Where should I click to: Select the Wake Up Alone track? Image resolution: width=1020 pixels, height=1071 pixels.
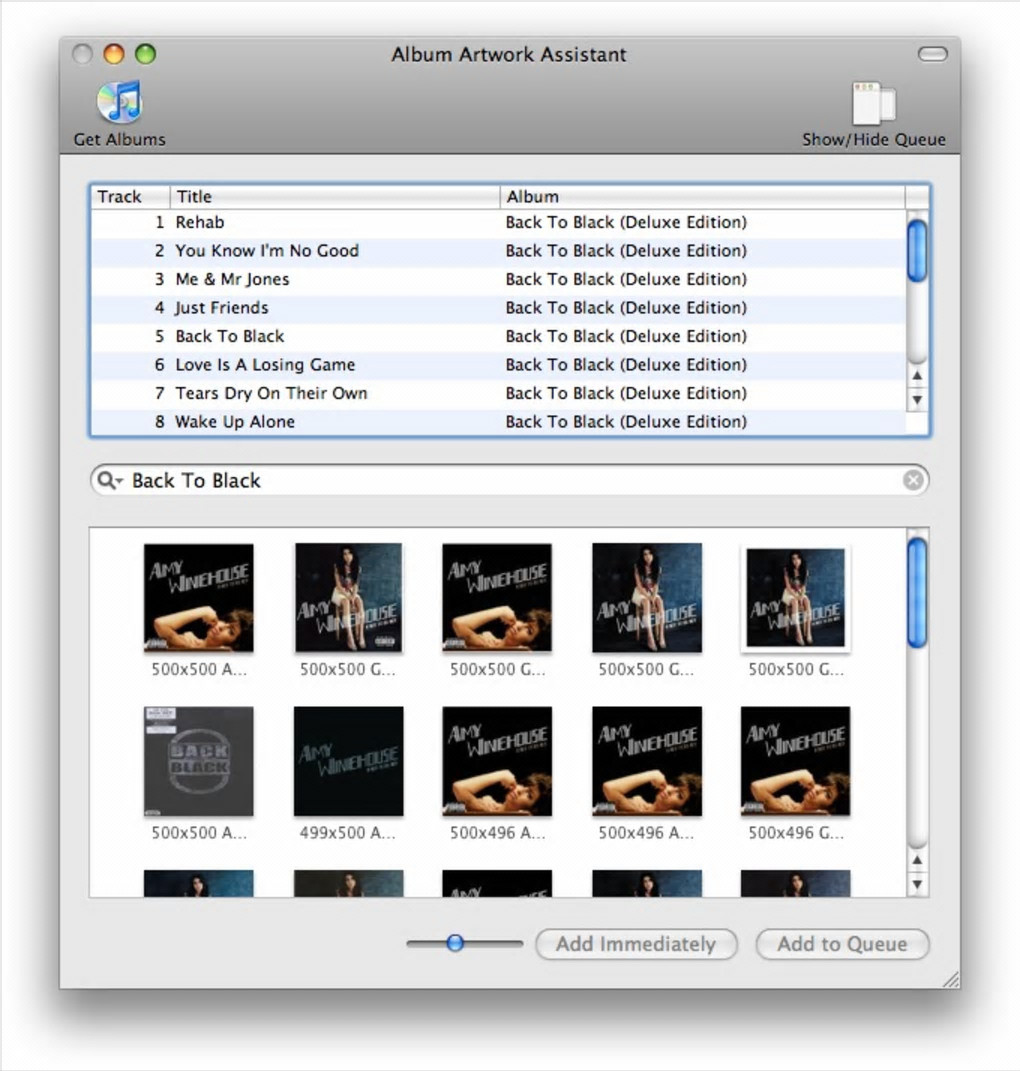499,421
